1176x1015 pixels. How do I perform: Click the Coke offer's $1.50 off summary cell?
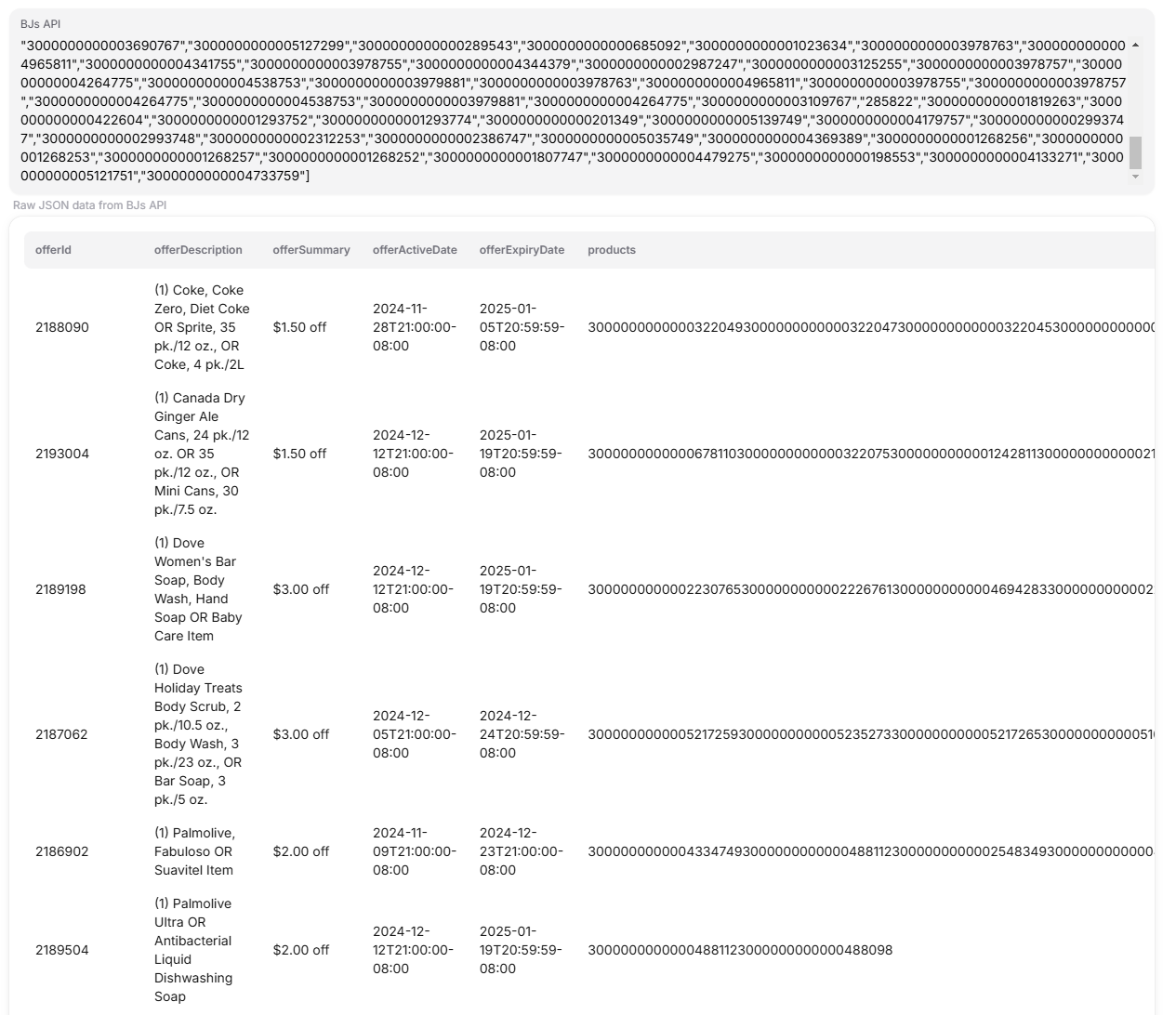click(299, 327)
